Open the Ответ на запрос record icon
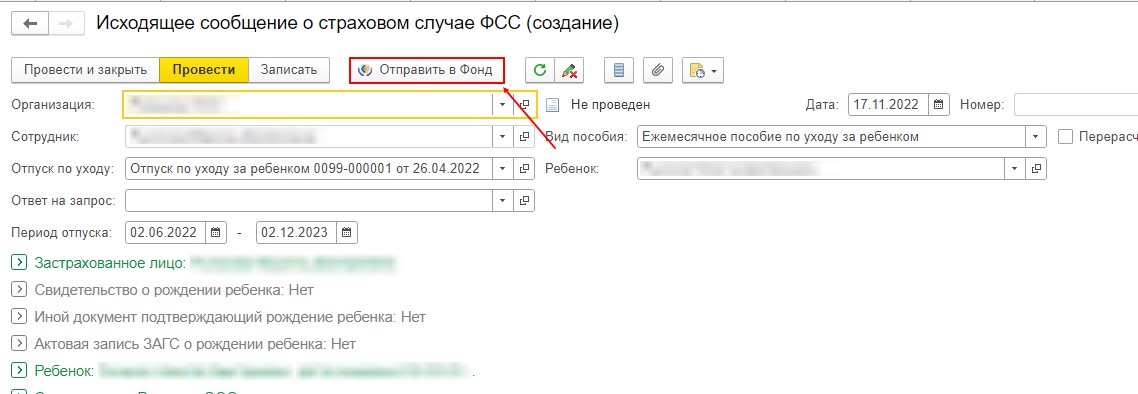This screenshot has height=394, width=1138. click(x=525, y=200)
